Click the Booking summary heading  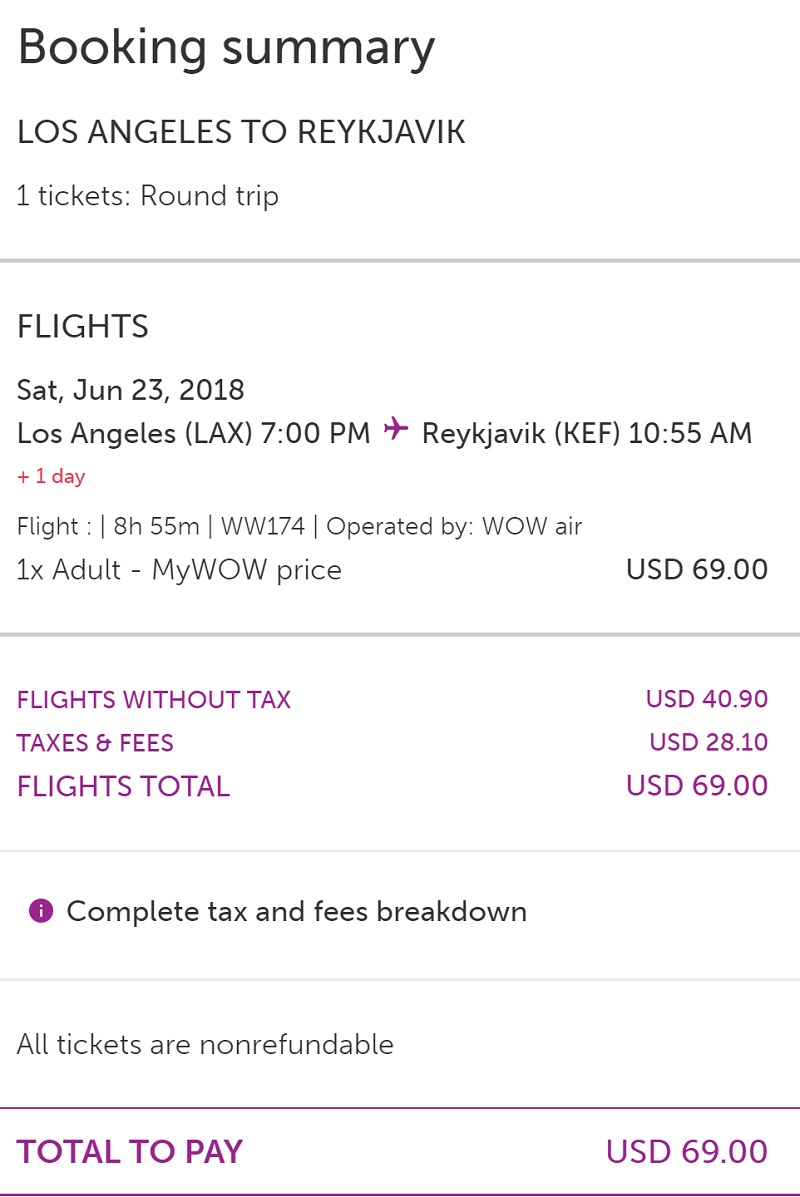click(x=226, y=47)
